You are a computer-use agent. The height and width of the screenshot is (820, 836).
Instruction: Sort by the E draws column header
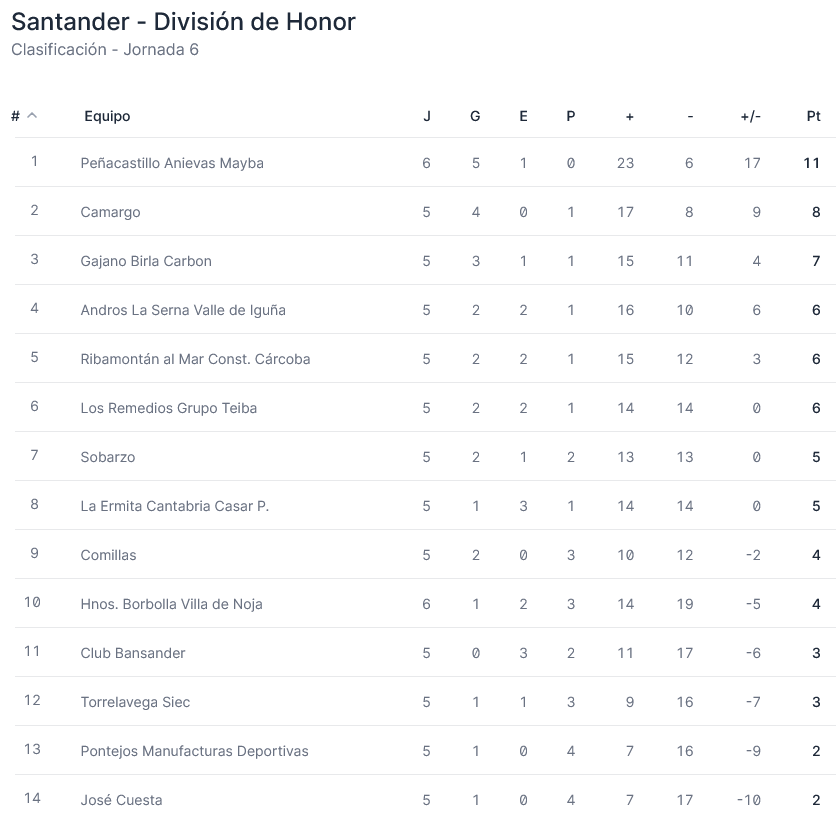click(523, 116)
